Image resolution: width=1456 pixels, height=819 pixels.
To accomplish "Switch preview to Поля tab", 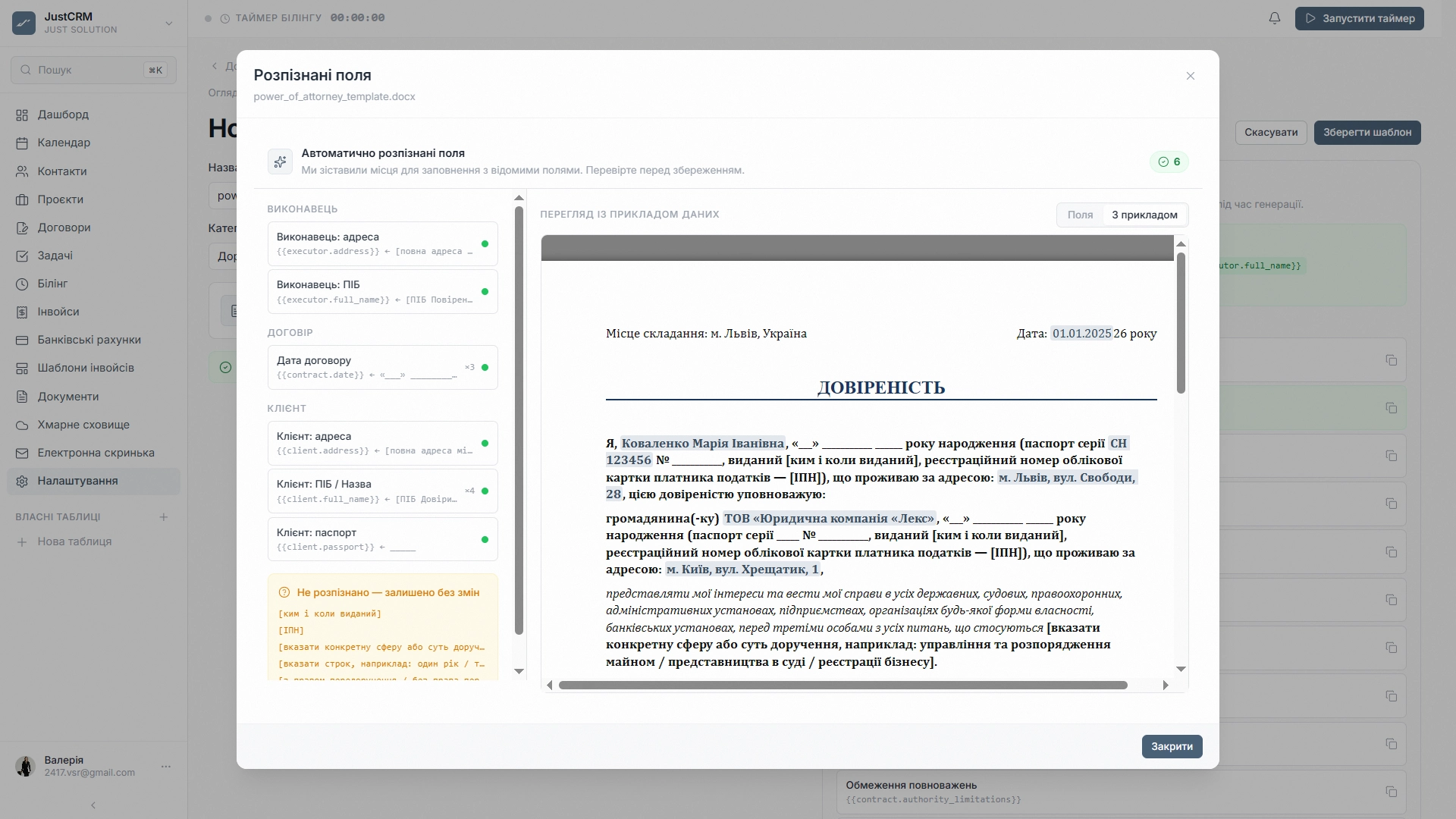I will [1080, 215].
